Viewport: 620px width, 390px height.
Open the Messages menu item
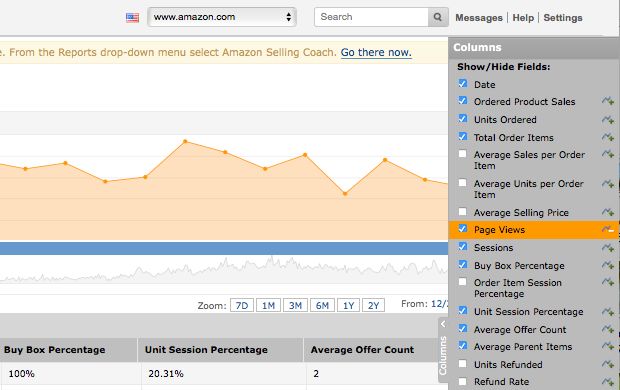(479, 18)
